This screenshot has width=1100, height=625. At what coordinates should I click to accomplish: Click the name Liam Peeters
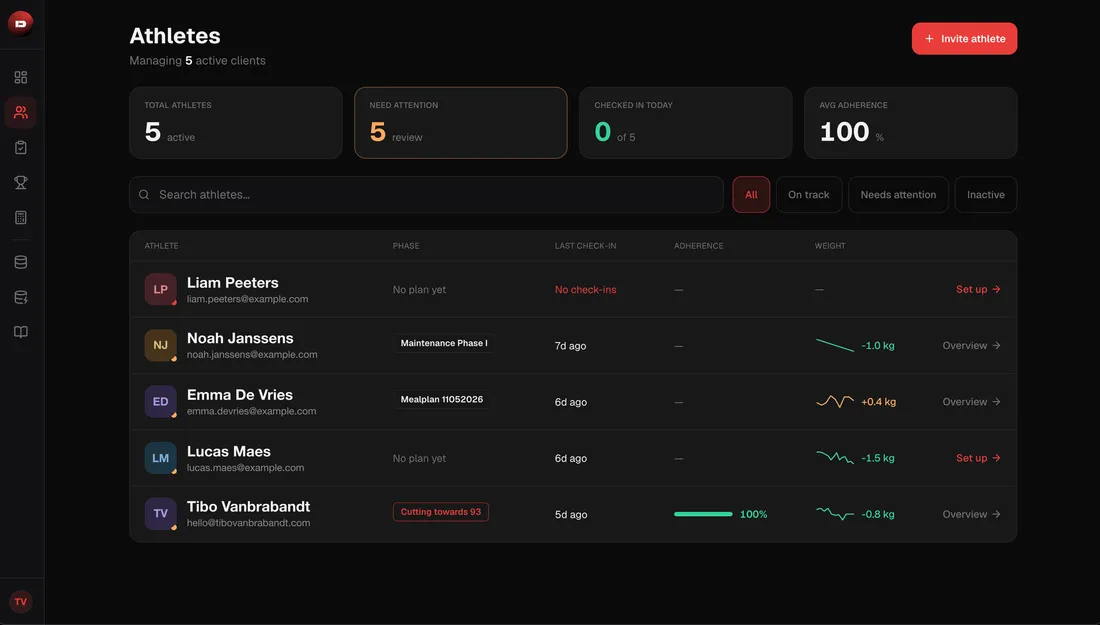pyautogui.click(x=232, y=283)
